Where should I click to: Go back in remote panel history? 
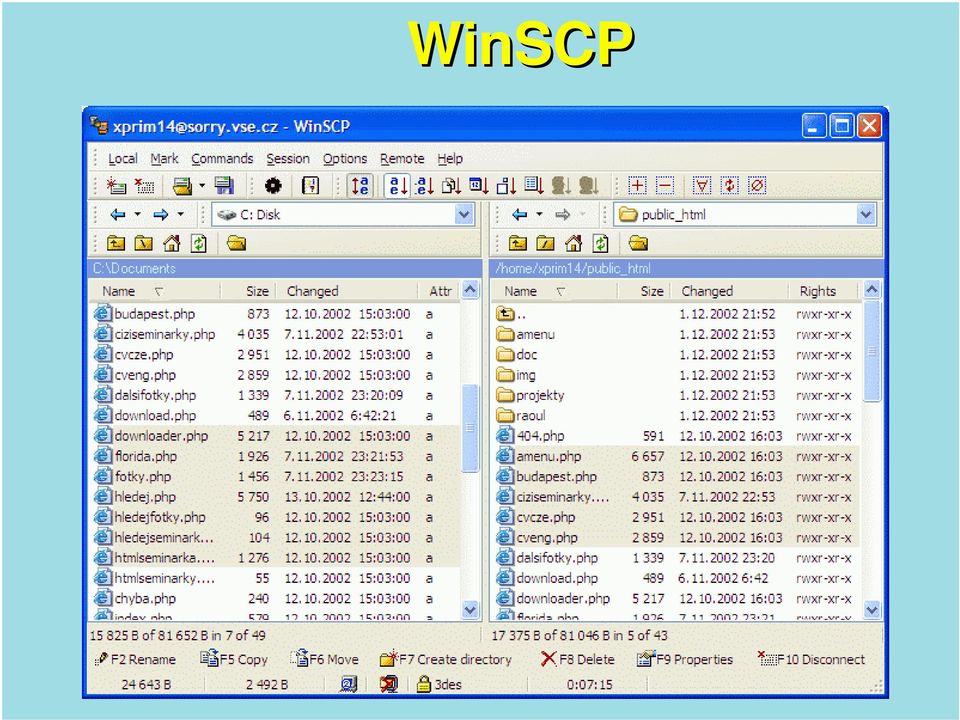(519, 214)
